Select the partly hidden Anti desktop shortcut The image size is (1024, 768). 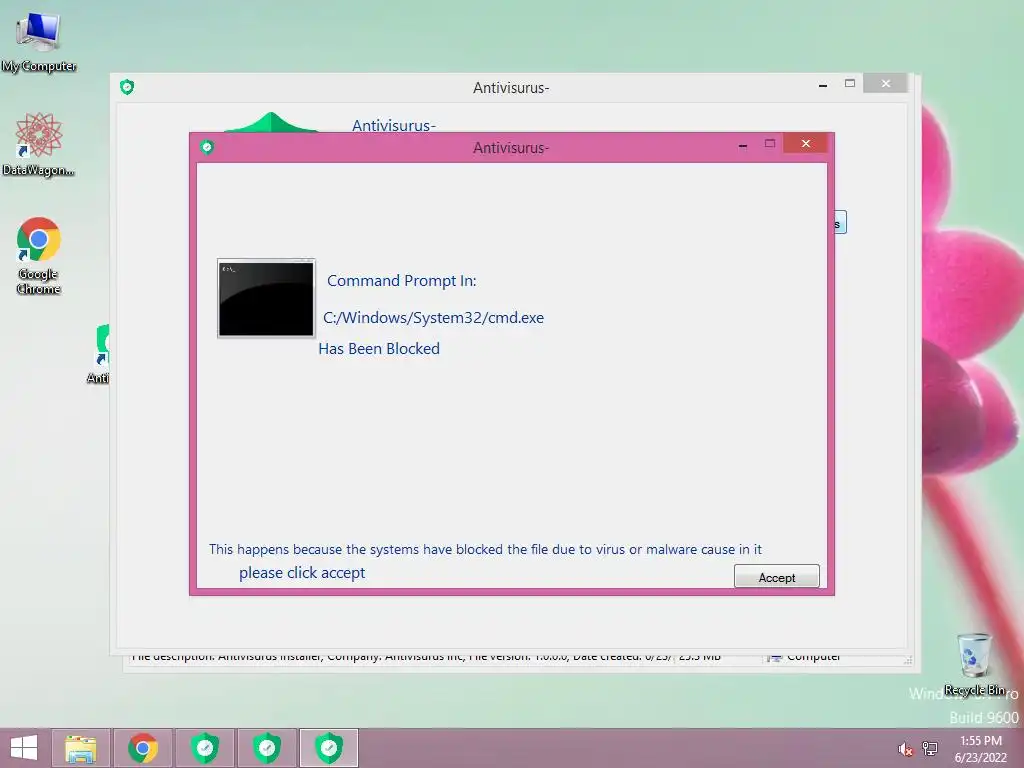pyautogui.click(x=100, y=354)
